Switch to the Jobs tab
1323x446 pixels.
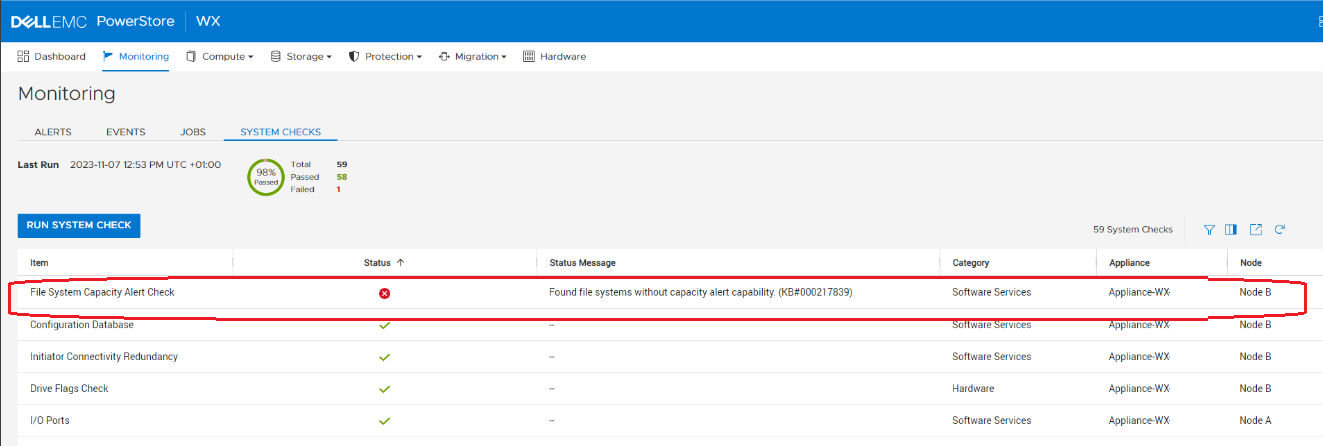coord(193,132)
